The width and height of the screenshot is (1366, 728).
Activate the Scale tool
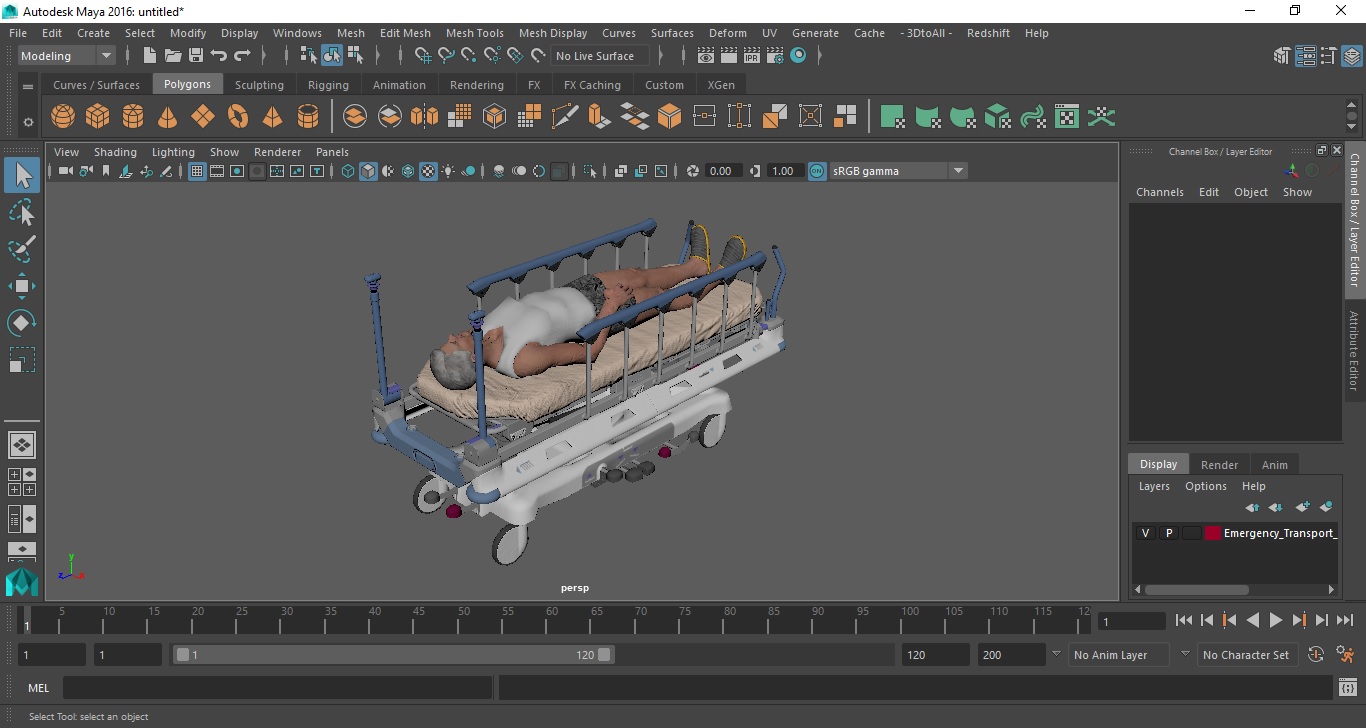pos(22,359)
